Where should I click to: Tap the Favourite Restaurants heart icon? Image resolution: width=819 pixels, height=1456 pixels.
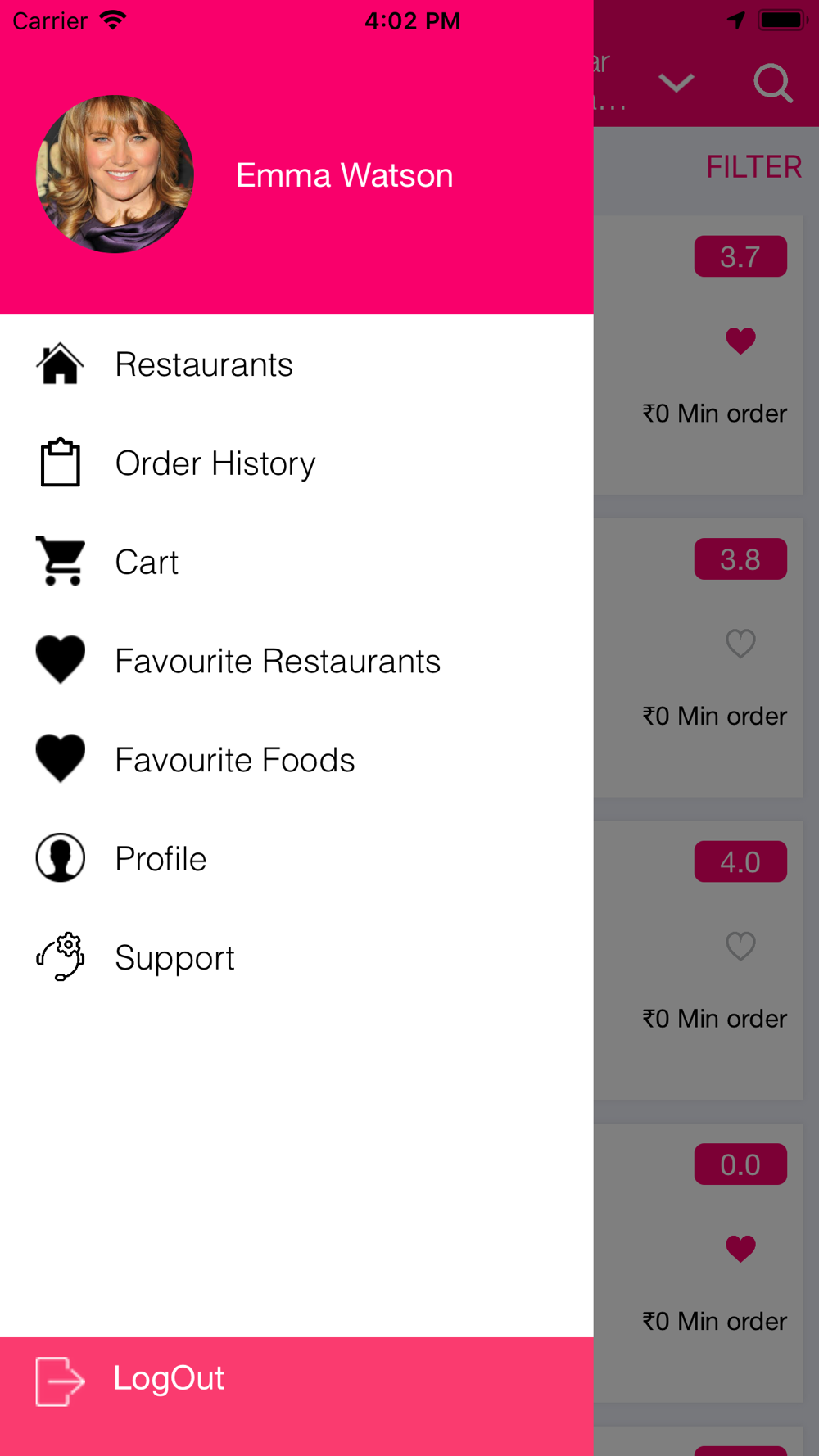tap(60, 660)
